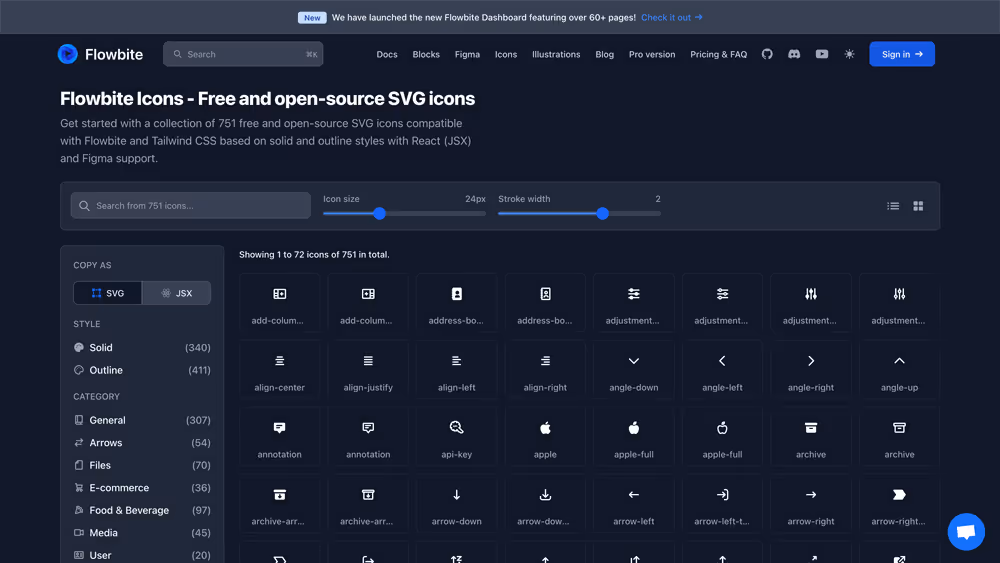The image size is (1000, 563).
Task: Switch to list view layout
Action: [x=893, y=206]
